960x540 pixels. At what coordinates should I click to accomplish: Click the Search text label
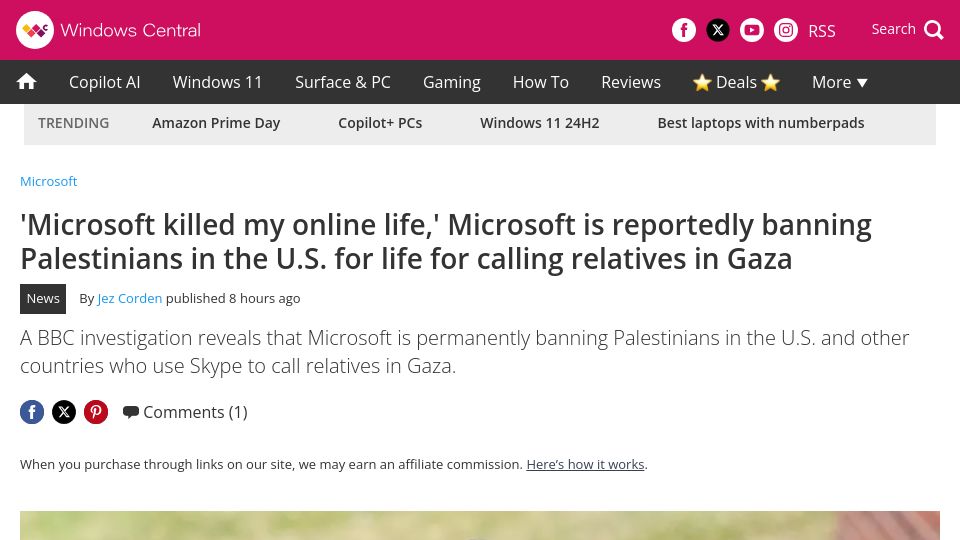point(893,29)
